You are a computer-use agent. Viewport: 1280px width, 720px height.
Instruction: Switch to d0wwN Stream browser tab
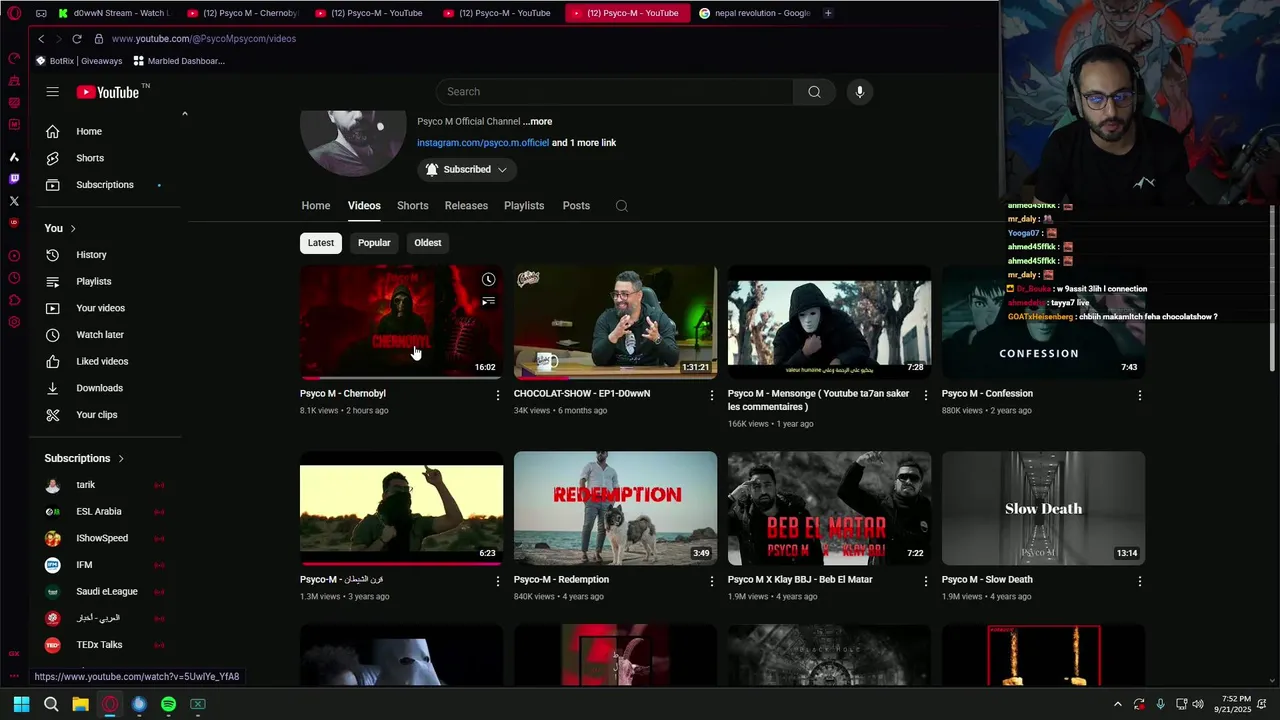click(114, 13)
